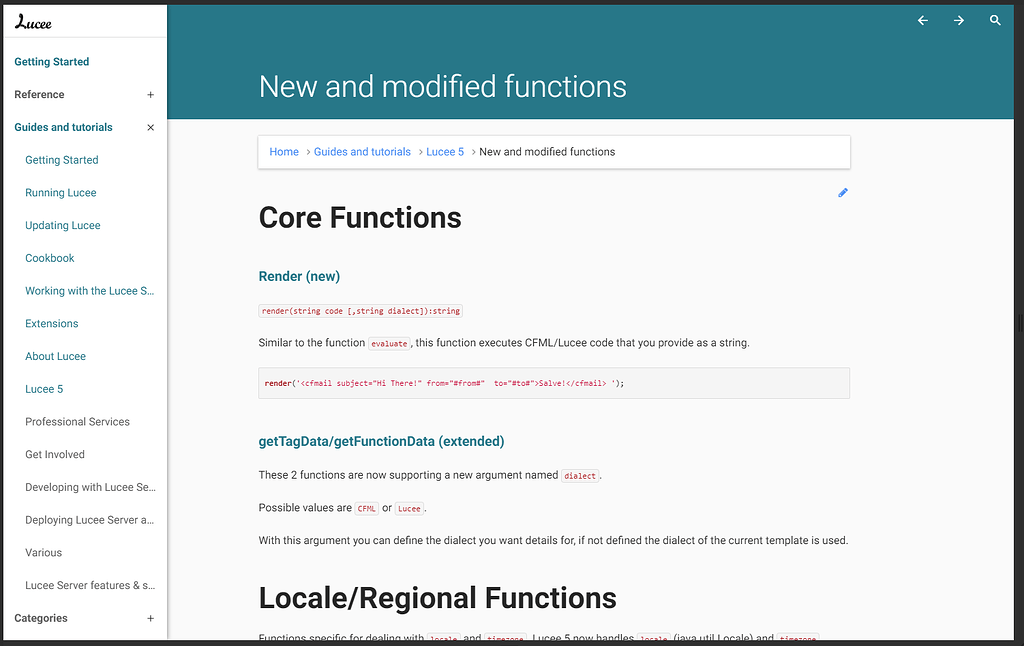Click the Locale/Regional Functions heading

point(438,598)
